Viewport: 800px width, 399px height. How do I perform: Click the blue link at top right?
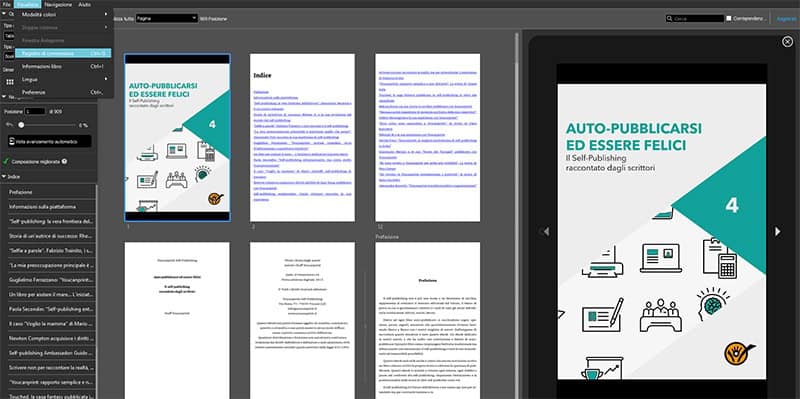pos(787,18)
